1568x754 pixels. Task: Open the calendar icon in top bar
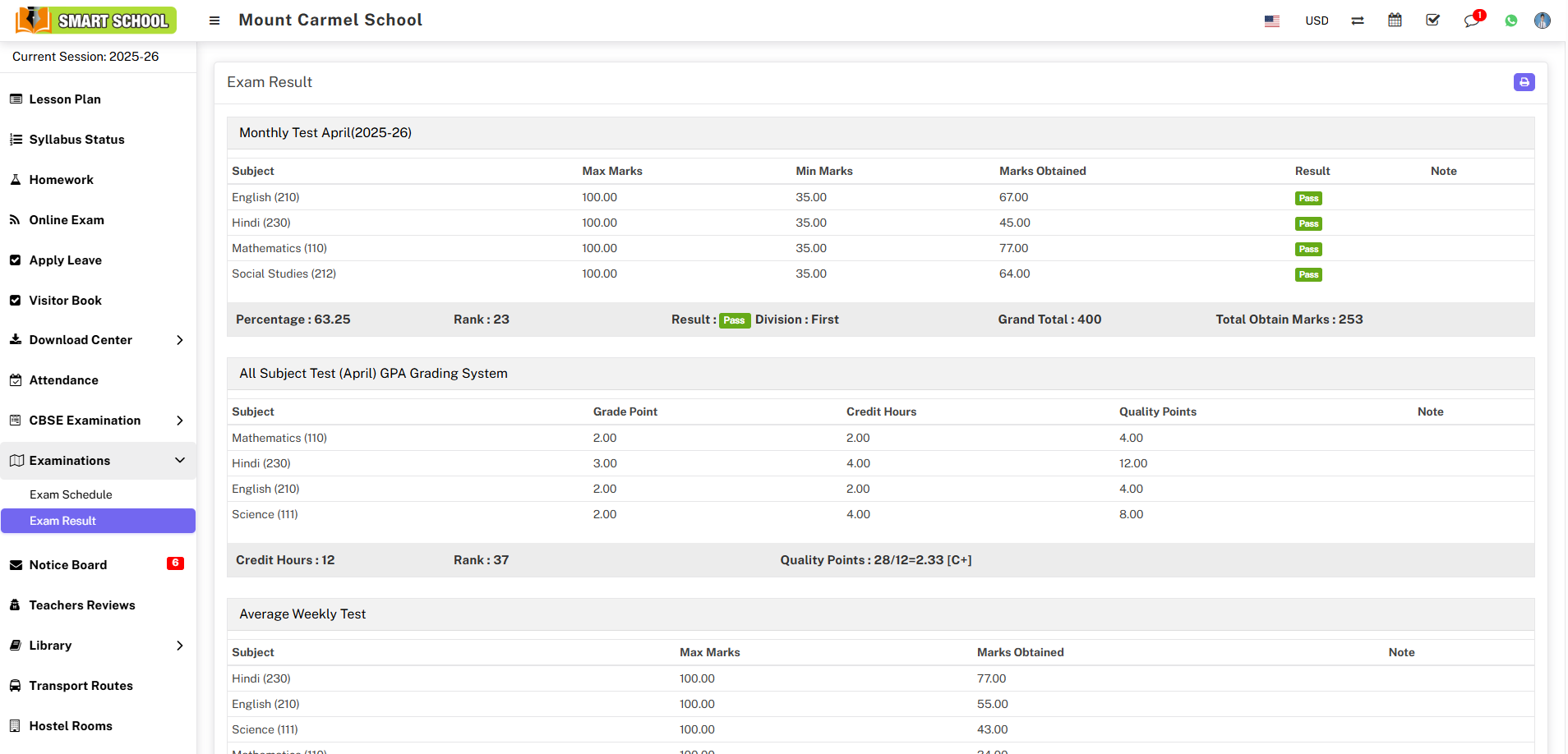1395,21
